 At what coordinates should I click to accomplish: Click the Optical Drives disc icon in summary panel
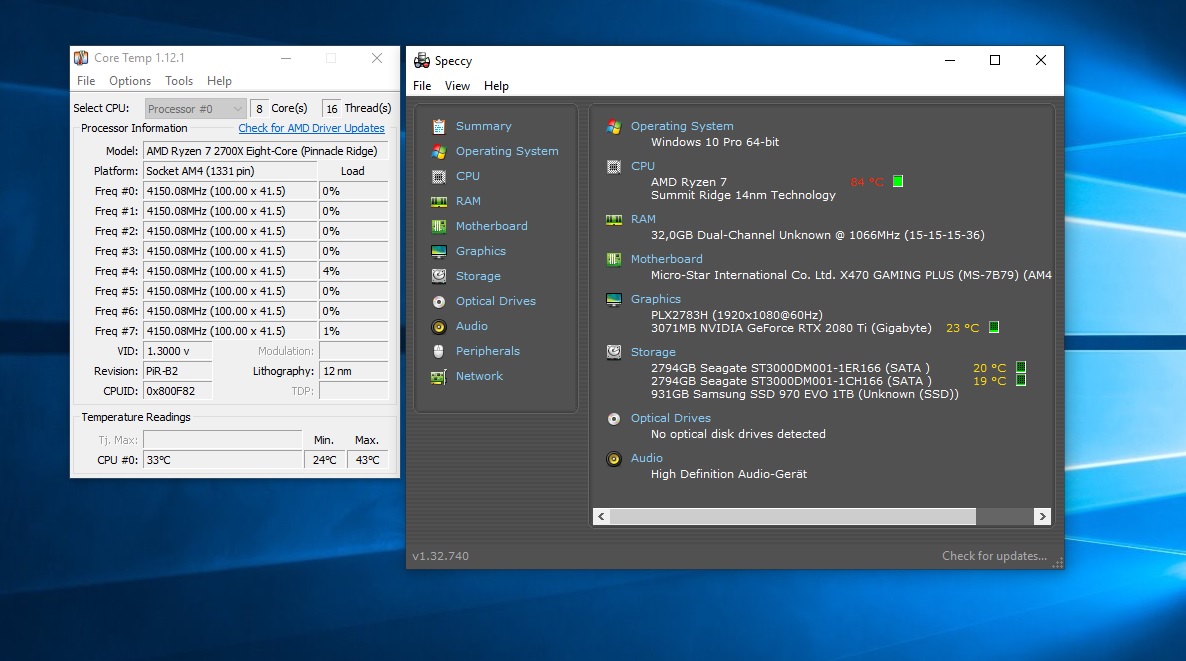click(614, 418)
